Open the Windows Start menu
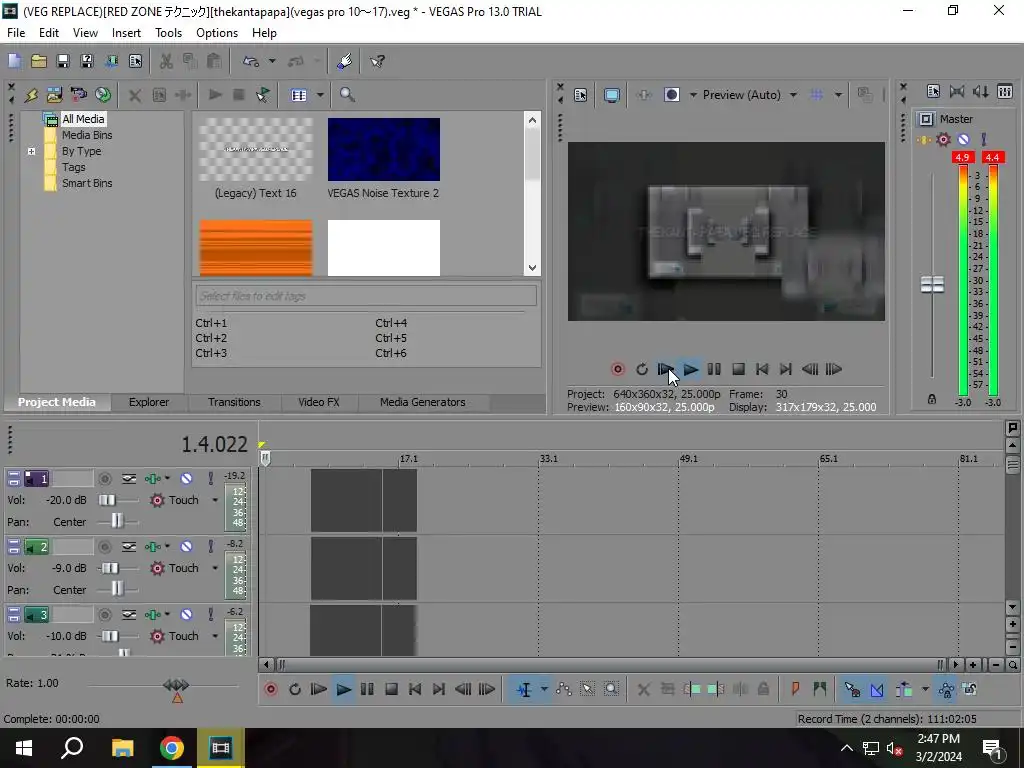This screenshot has height=768, width=1024. 24,748
